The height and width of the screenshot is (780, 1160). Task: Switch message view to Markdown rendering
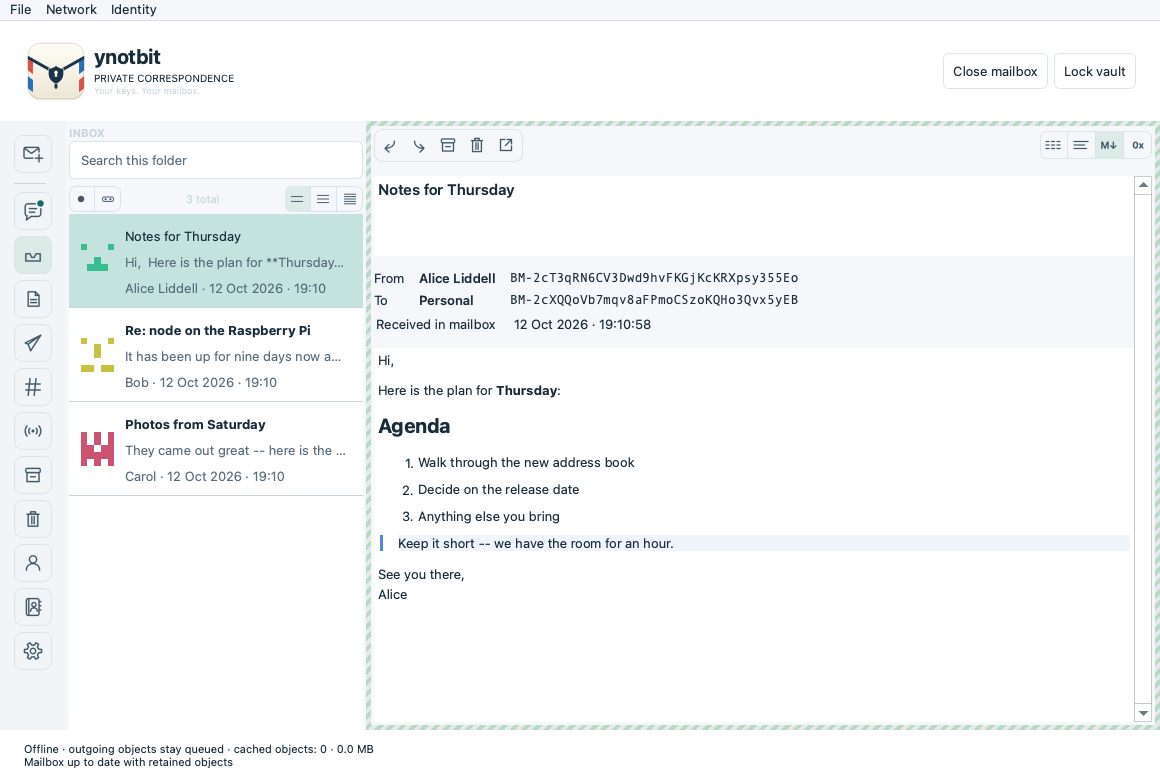tap(1108, 146)
